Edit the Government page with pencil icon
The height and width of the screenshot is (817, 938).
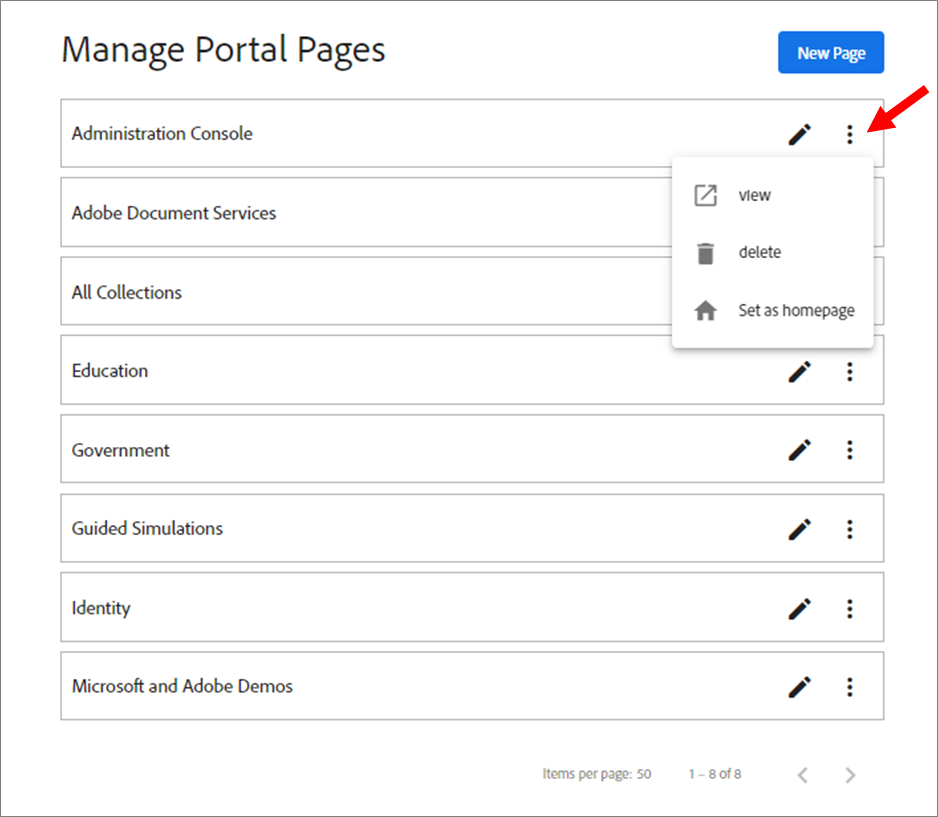click(800, 450)
